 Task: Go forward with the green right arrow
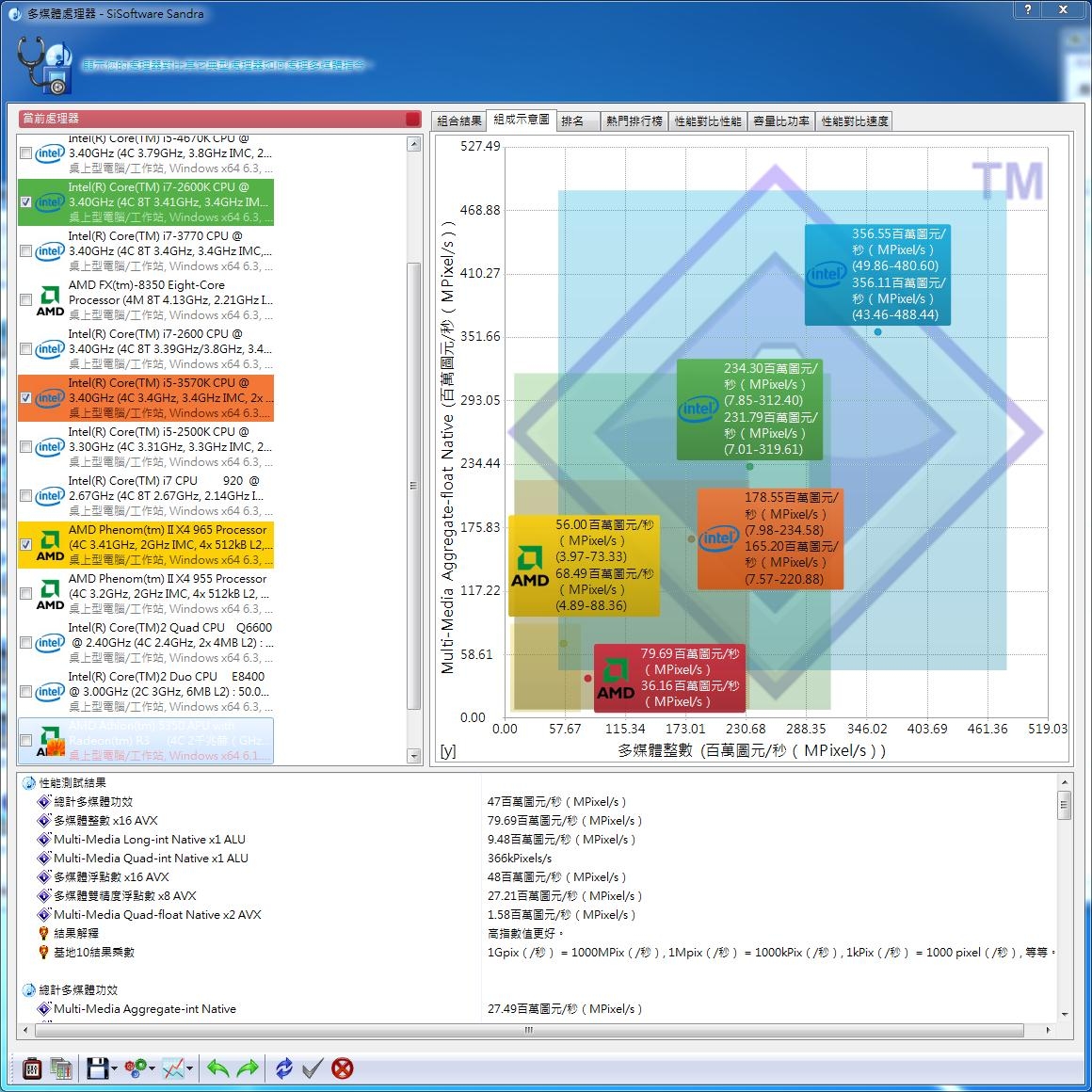[x=248, y=1068]
